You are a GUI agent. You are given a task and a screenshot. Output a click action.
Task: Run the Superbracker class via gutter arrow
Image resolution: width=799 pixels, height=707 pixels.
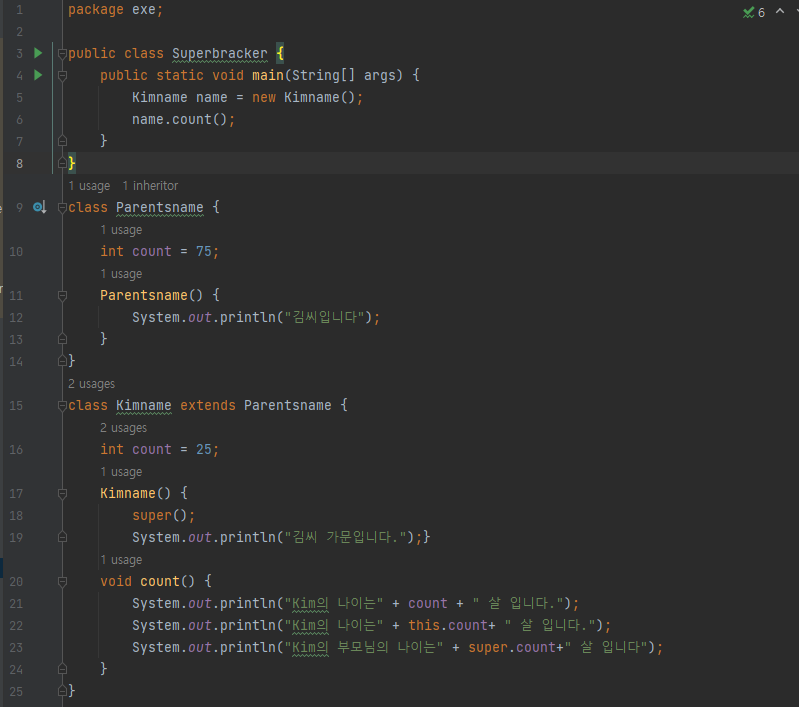38,53
